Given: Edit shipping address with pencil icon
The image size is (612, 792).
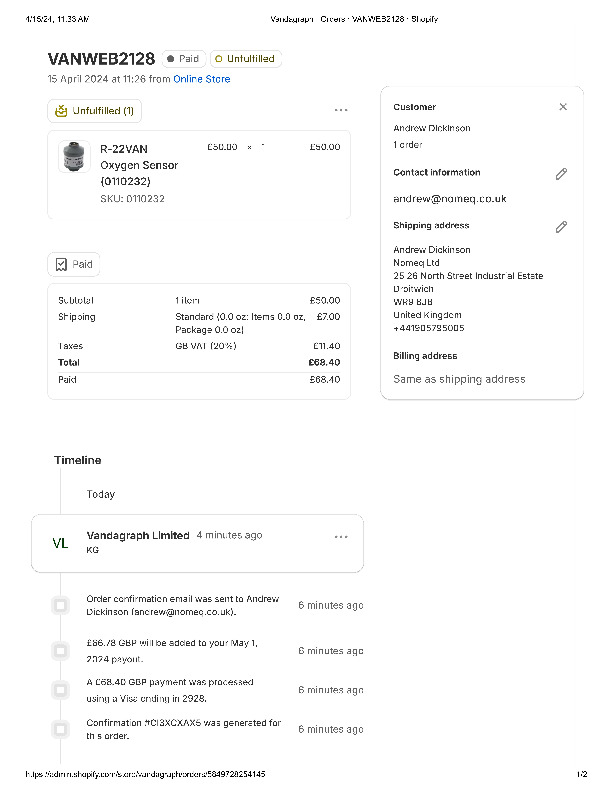Looking at the screenshot, I should (561, 227).
